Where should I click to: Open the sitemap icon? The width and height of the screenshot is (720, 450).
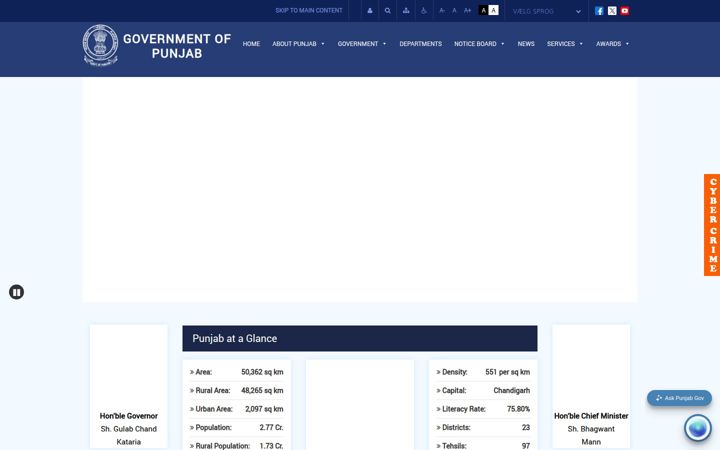(x=406, y=11)
